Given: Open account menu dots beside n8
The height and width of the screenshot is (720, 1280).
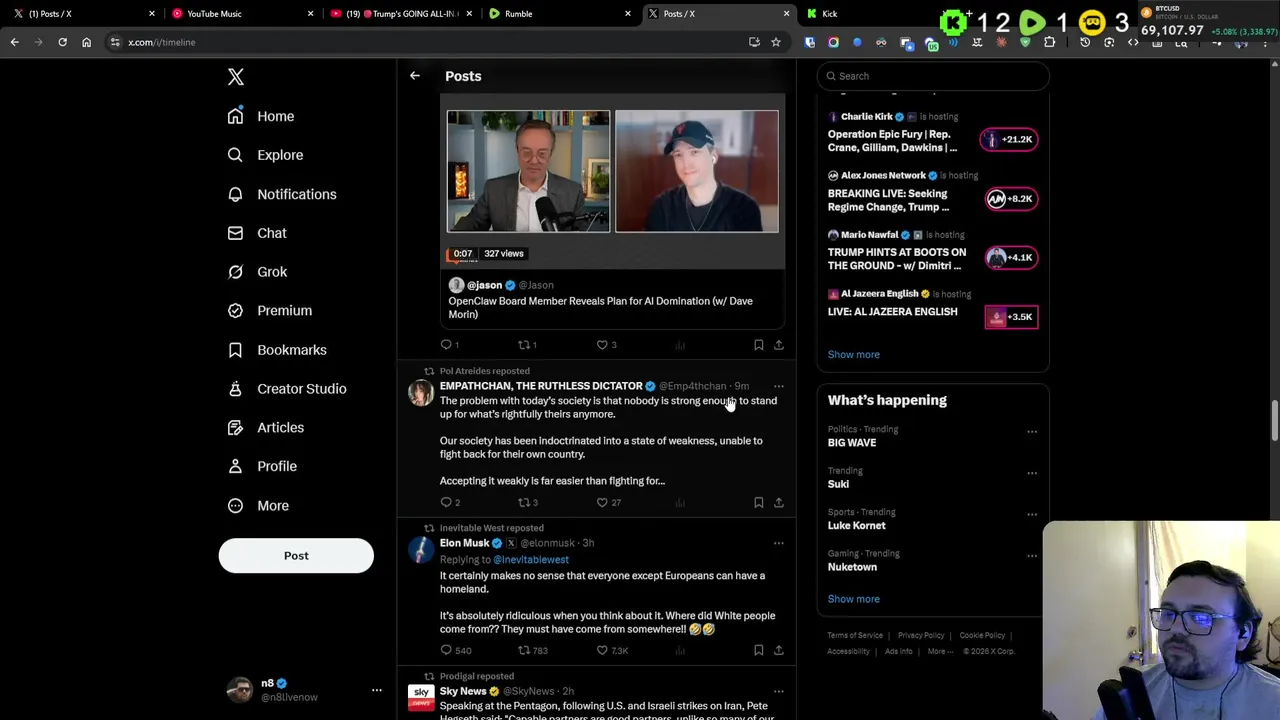Looking at the screenshot, I should click(x=377, y=690).
